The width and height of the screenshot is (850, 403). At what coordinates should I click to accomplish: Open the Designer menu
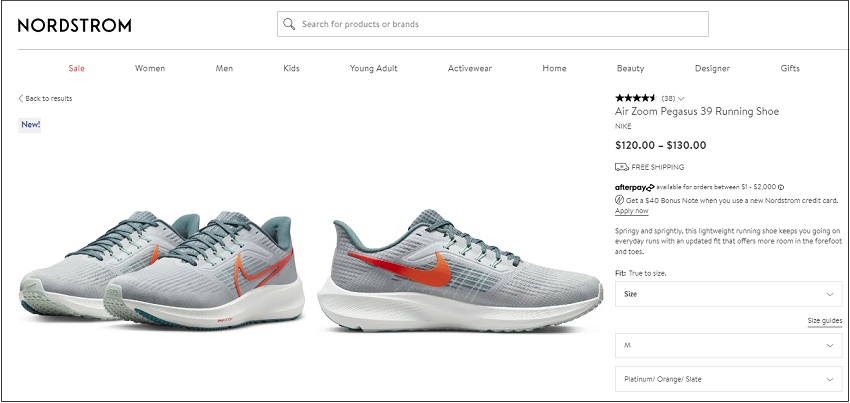[x=712, y=68]
